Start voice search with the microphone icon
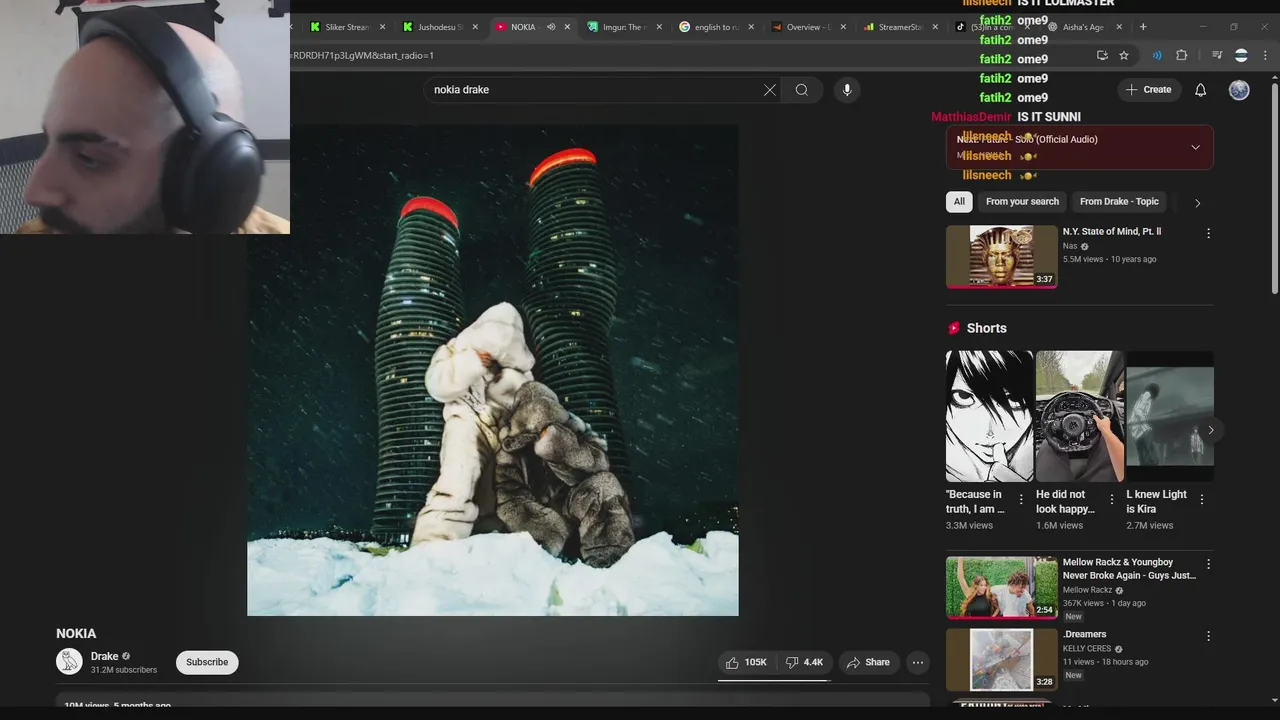The width and height of the screenshot is (1280, 720). pyautogui.click(x=847, y=90)
